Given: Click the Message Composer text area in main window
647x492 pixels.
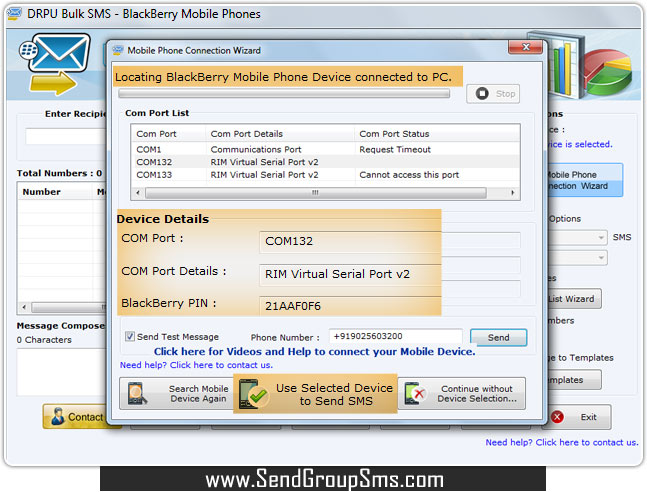Looking at the screenshot, I should (61, 372).
